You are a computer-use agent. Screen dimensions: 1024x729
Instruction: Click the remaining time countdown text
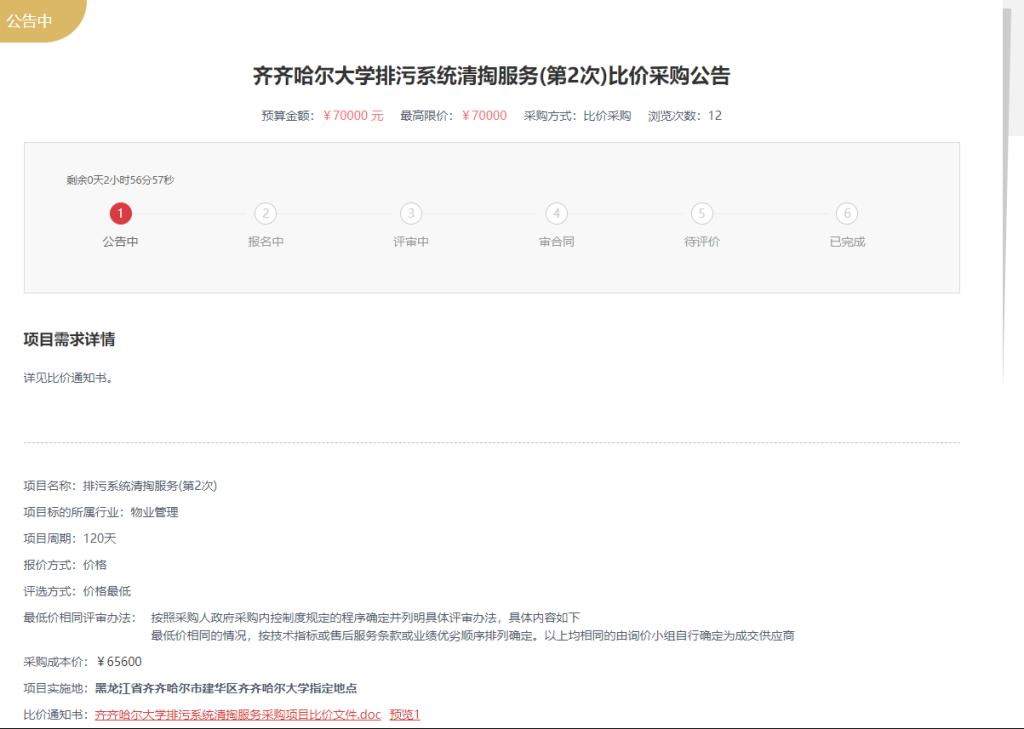point(120,180)
